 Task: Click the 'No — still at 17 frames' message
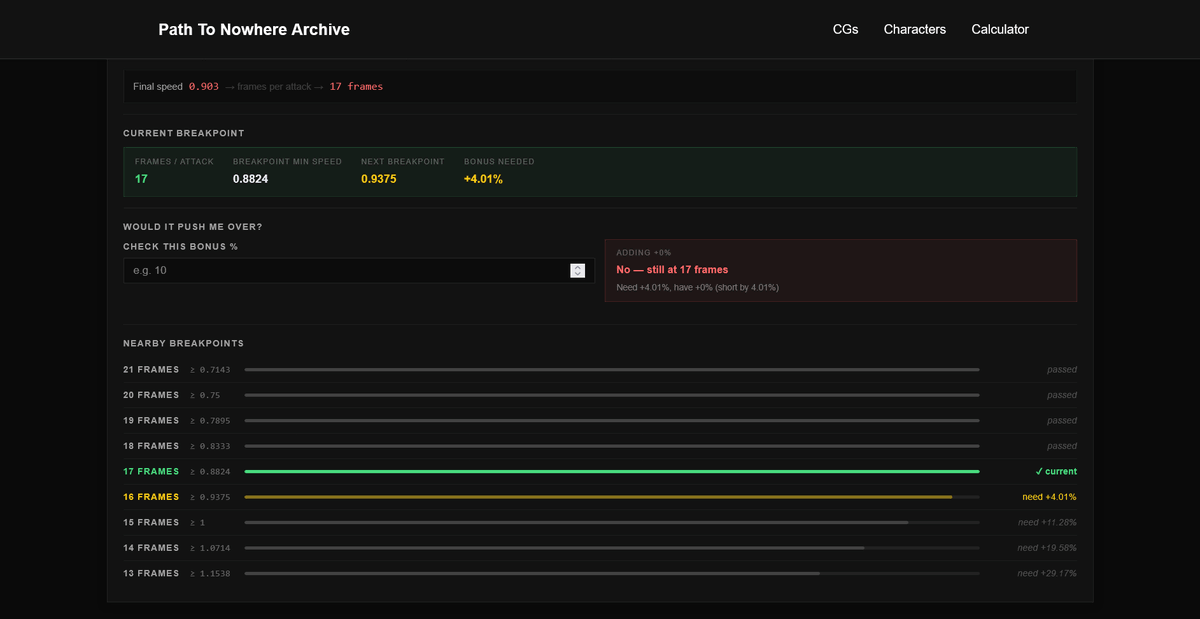(x=672, y=269)
